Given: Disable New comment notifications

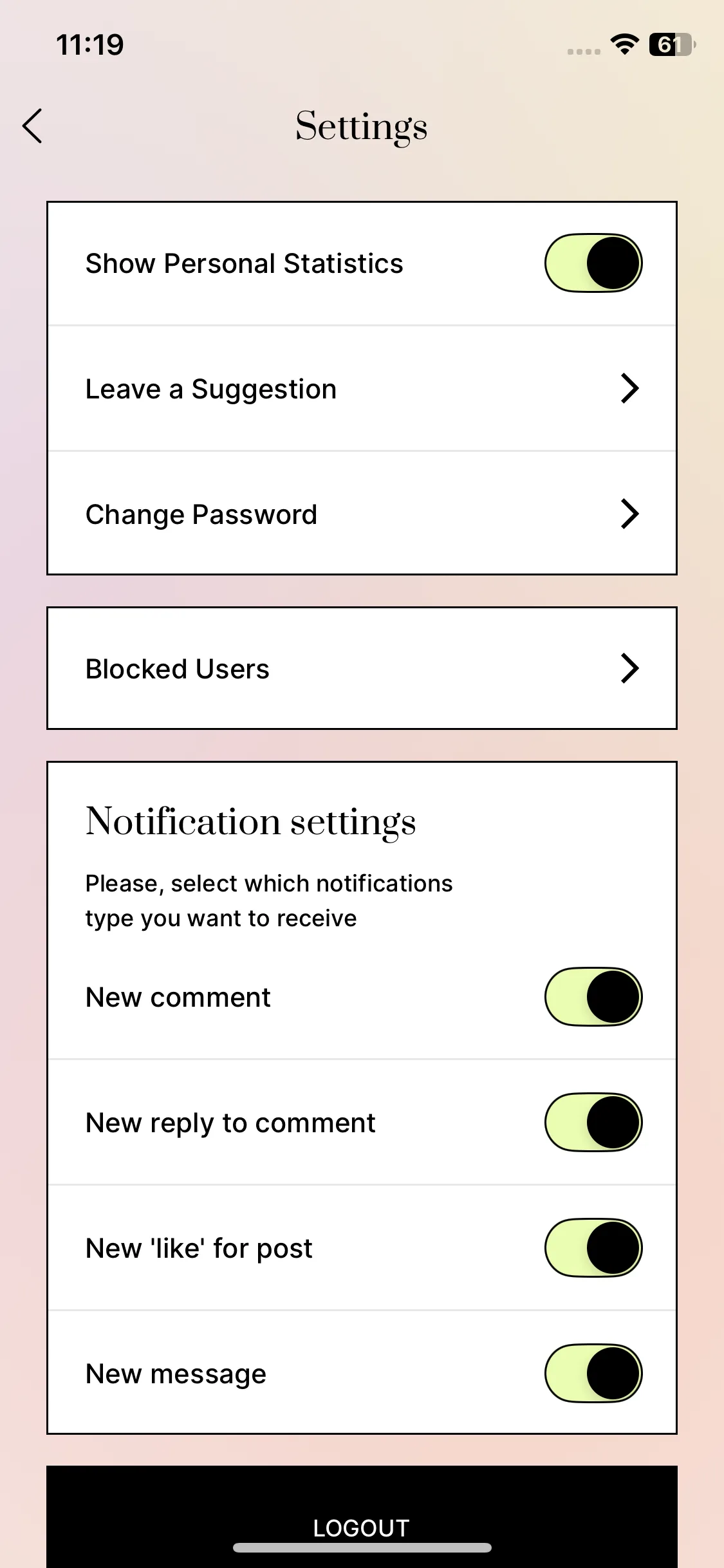Looking at the screenshot, I should (593, 996).
